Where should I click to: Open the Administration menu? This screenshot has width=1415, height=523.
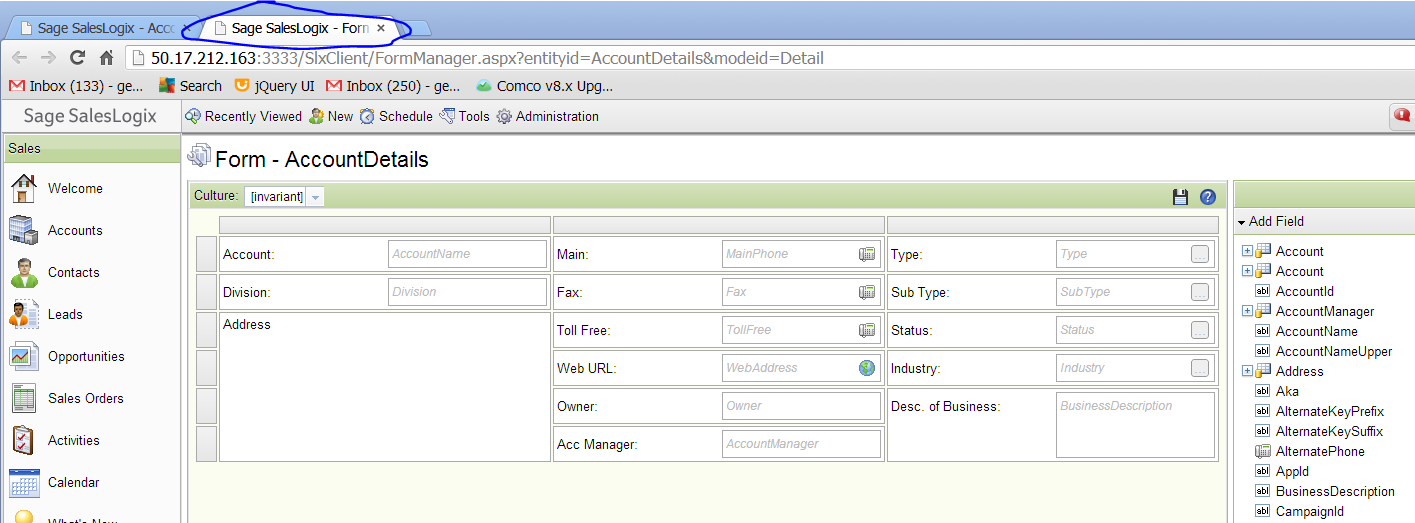547,116
